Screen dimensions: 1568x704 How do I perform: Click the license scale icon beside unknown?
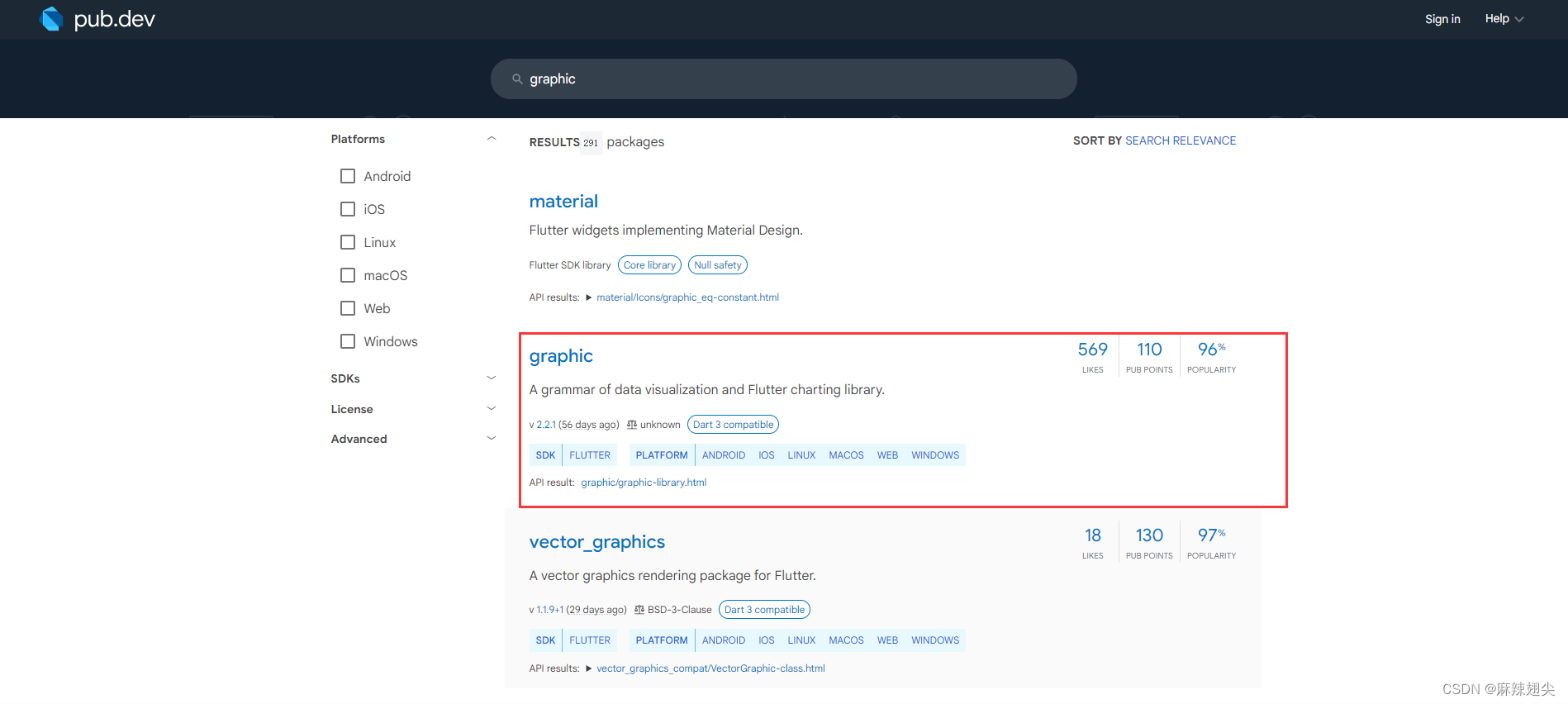632,425
